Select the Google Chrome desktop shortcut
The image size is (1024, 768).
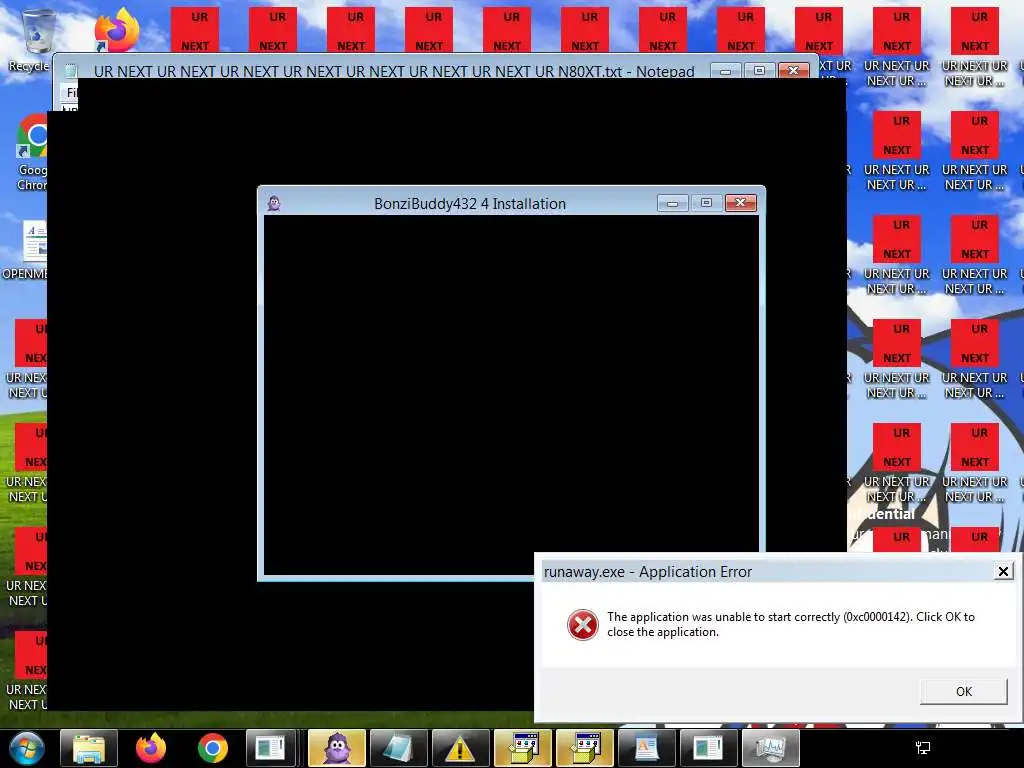click(x=31, y=152)
